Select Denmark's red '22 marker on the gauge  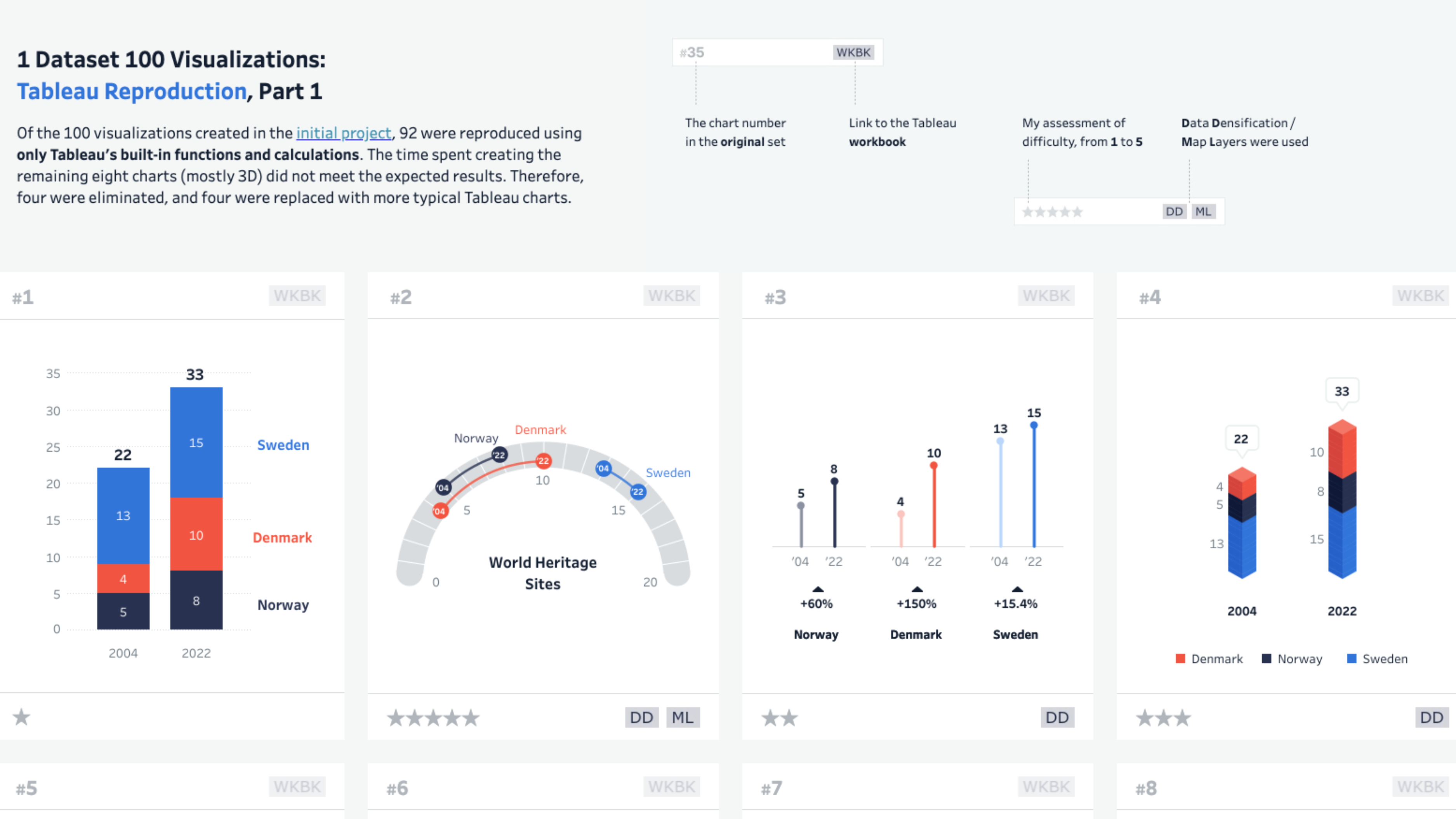coord(543,461)
